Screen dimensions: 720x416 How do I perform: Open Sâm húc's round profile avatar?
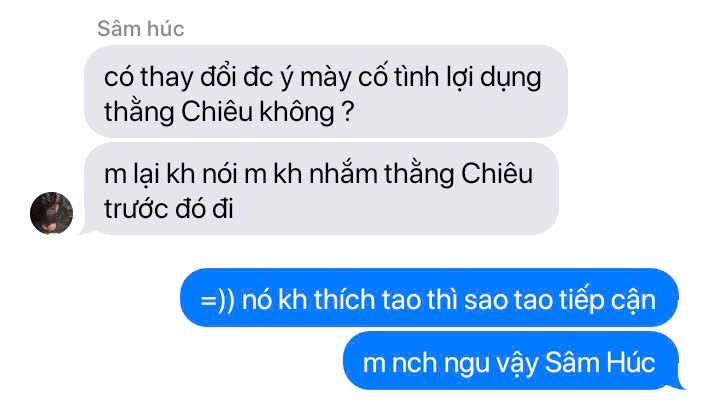pyautogui.click(x=51, y=213)
